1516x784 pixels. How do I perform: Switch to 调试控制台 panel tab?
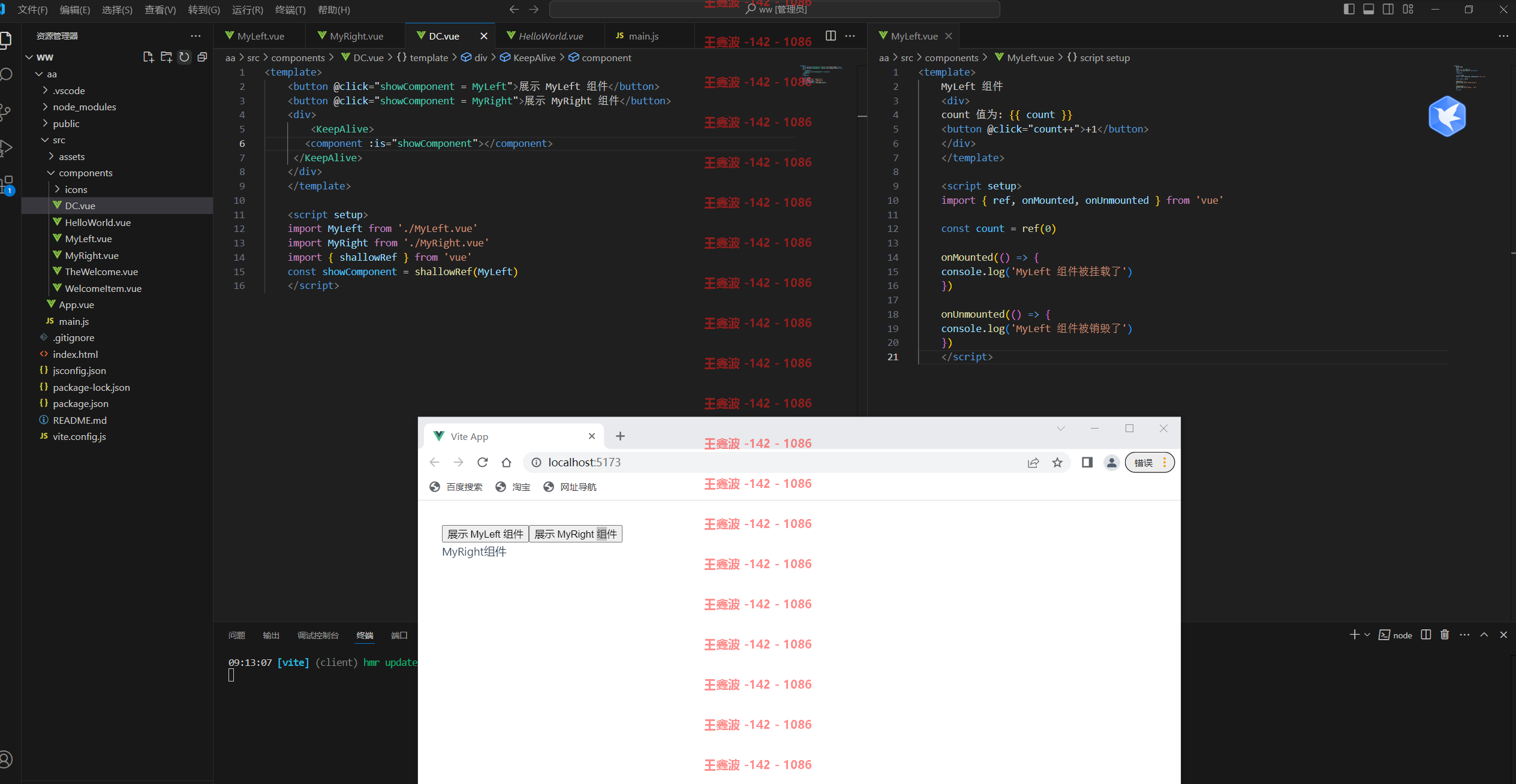pos(318,635)
